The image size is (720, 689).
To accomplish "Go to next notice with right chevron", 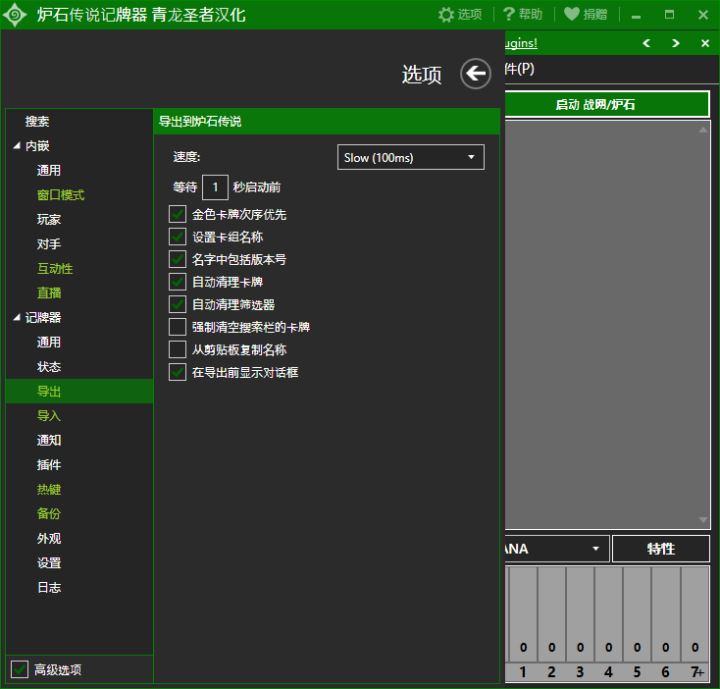I will (x=675, y=43).
